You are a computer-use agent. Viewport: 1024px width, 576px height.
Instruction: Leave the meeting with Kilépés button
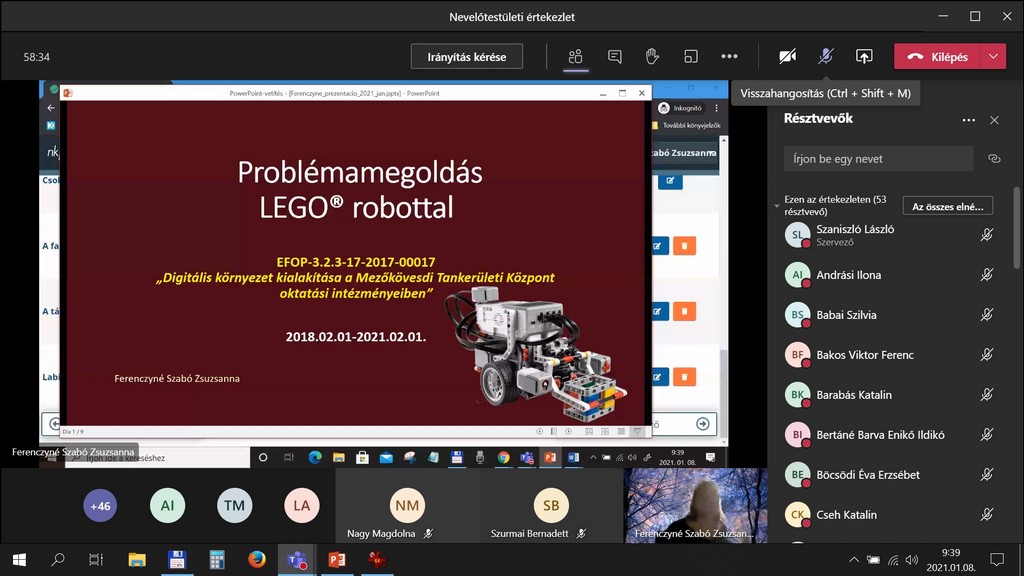[937, 57]
